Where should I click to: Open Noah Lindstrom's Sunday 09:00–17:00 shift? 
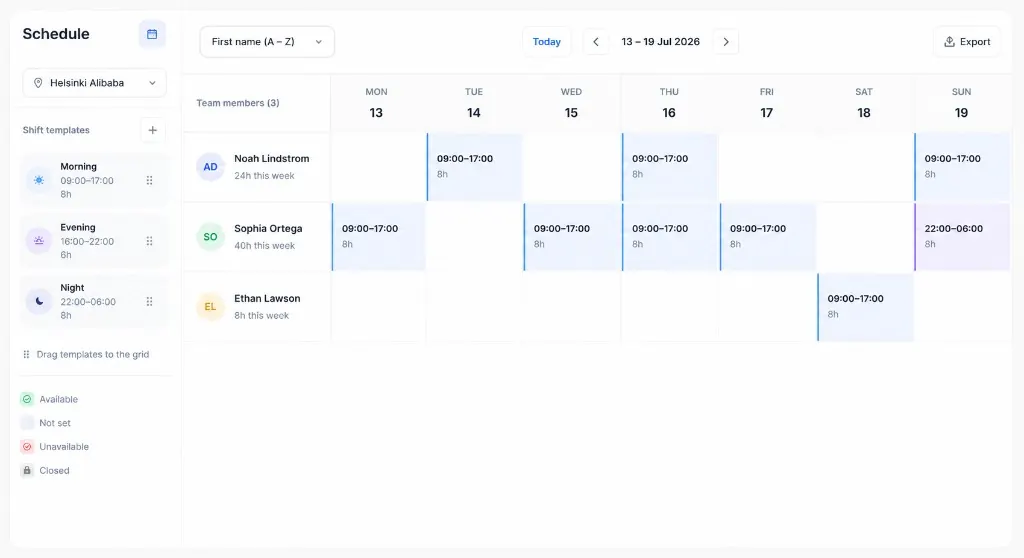tap(962, 167)
